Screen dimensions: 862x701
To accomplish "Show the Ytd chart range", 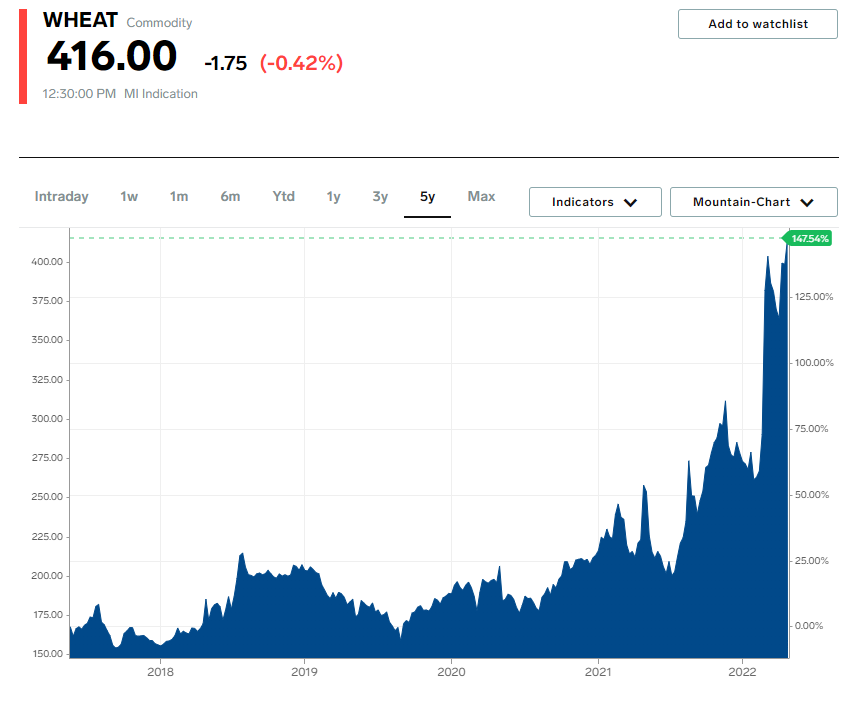I will coord(284,196).
